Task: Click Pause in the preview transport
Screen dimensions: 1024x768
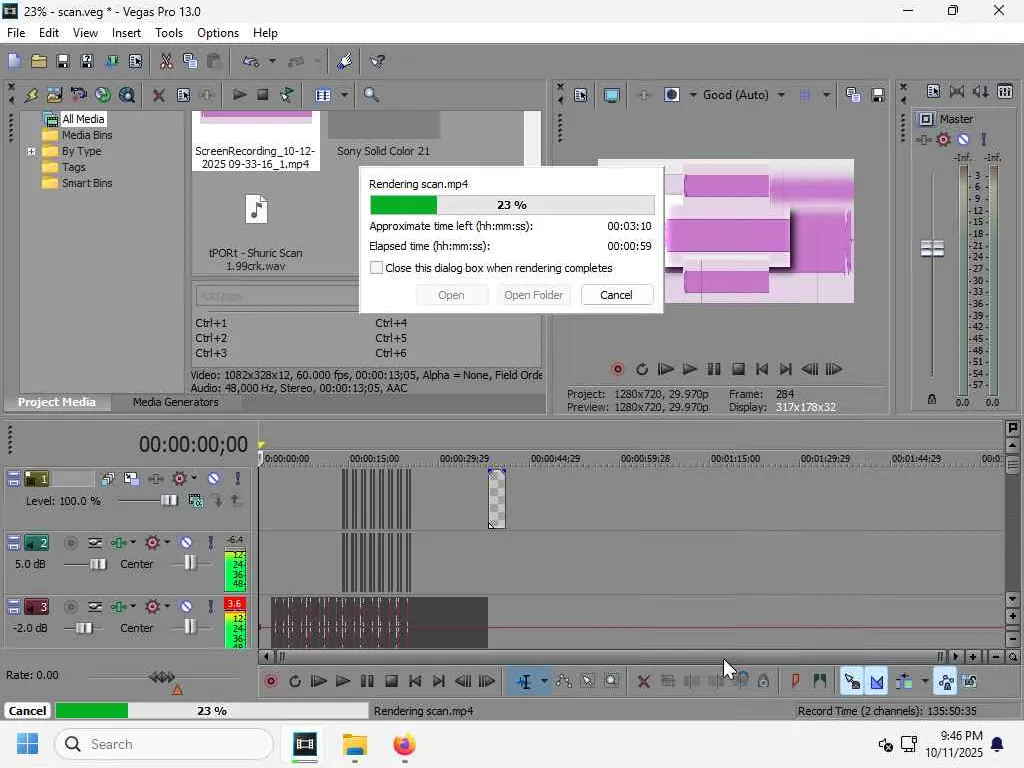Action: coord(714,370)
